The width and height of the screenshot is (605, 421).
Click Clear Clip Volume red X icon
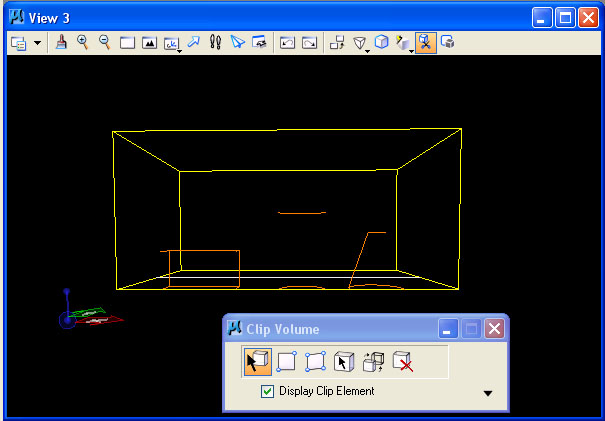click(x=403, y=362)
